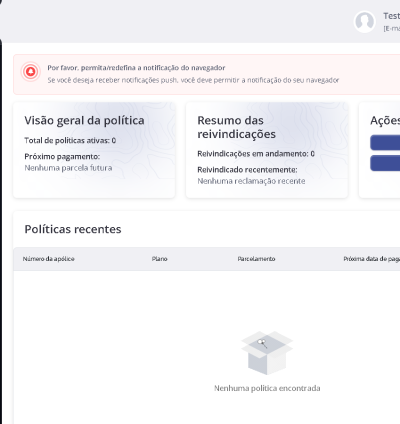400x424 pixels.
Task: Open the second blue action button
Action: pyautogui.click(x=385, y=163)
